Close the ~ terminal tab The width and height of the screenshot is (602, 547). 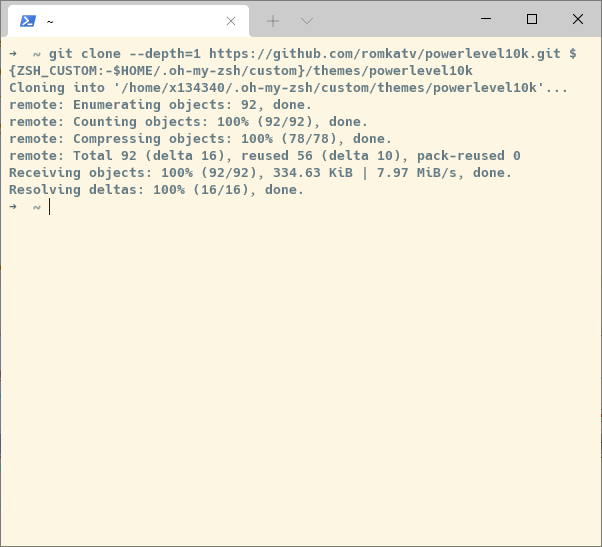231,21
